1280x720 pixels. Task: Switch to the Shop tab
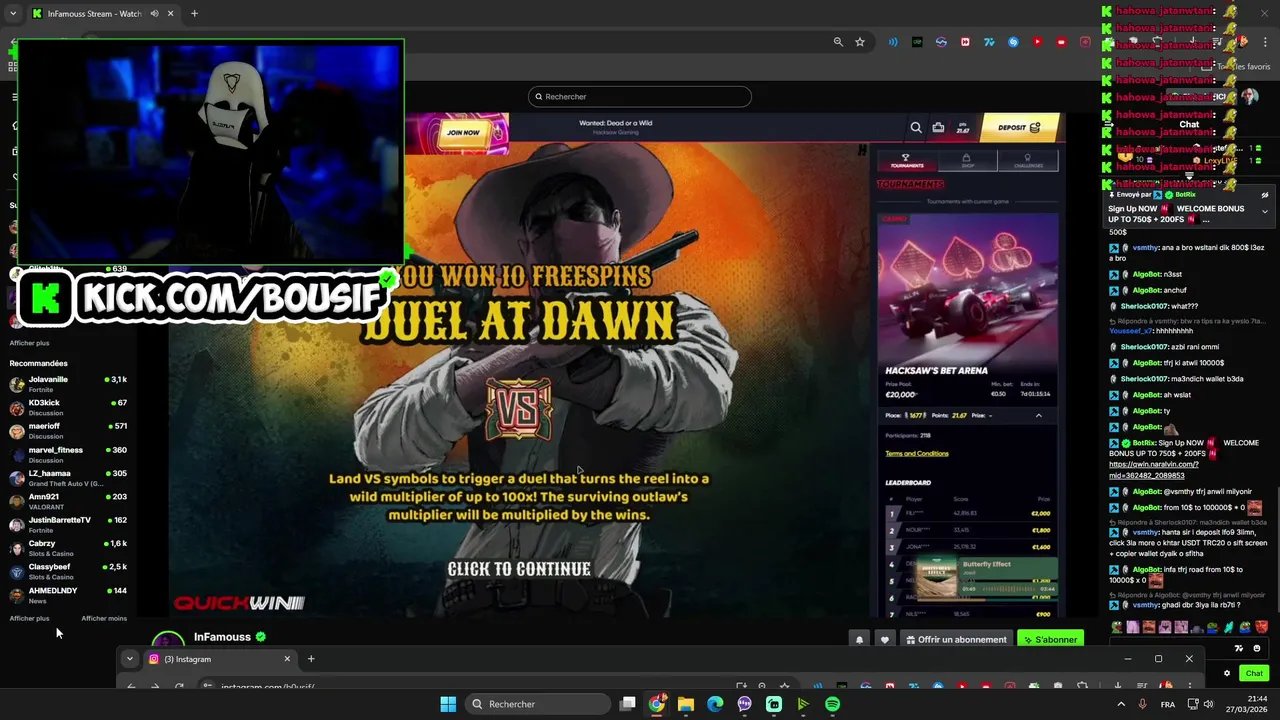(966, 160)
